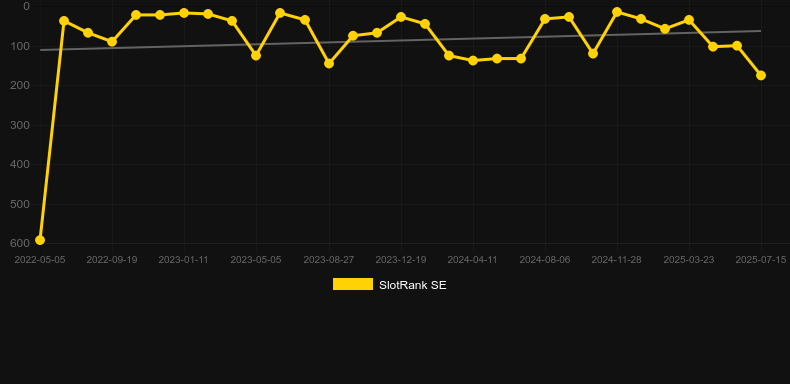Viewport: 790px width, 384px height.
Task: Click the 100 y-axis value label
Action: pos(20,46)
